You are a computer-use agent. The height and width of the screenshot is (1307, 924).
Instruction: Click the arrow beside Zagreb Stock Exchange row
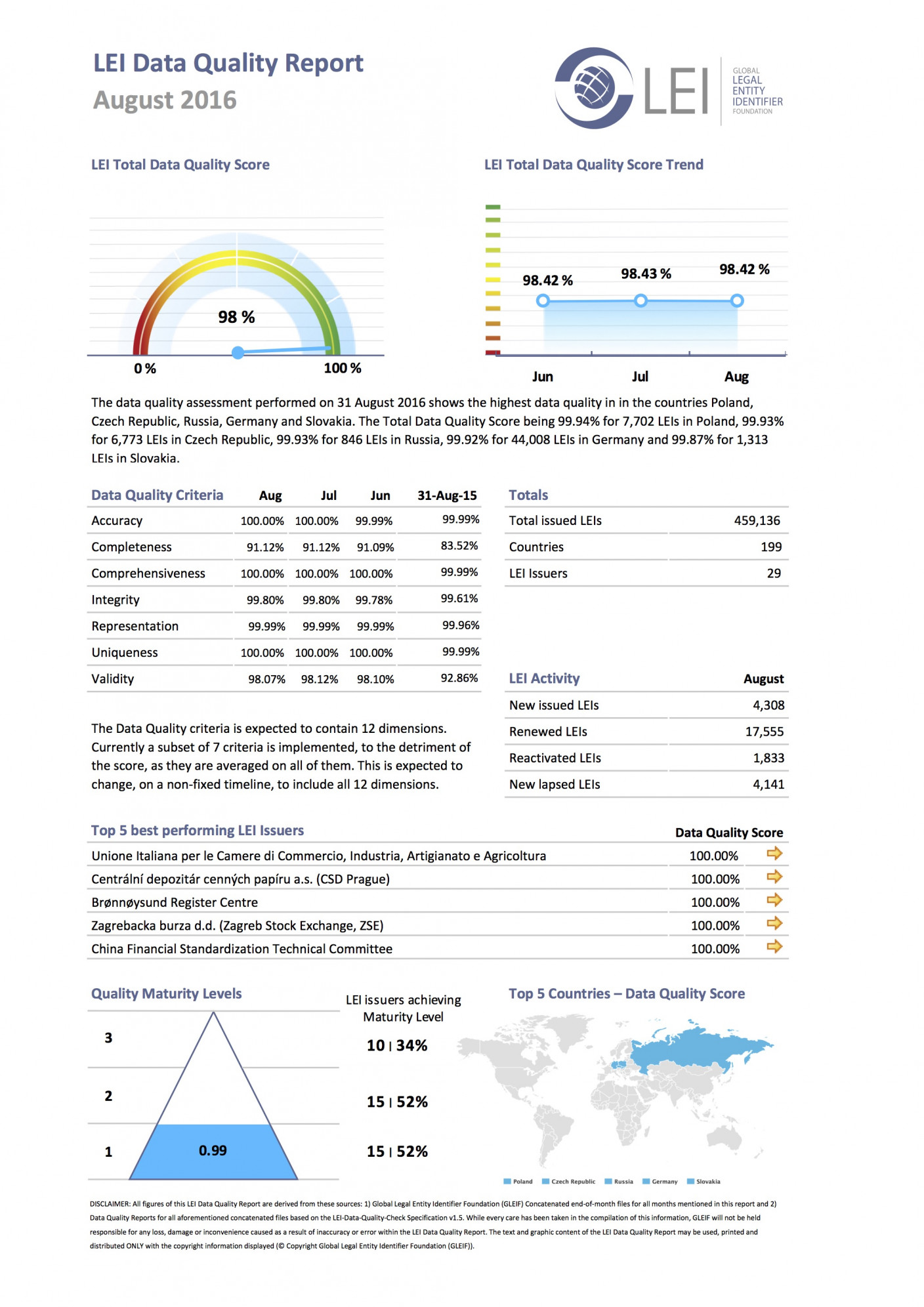tap(774, 923)
